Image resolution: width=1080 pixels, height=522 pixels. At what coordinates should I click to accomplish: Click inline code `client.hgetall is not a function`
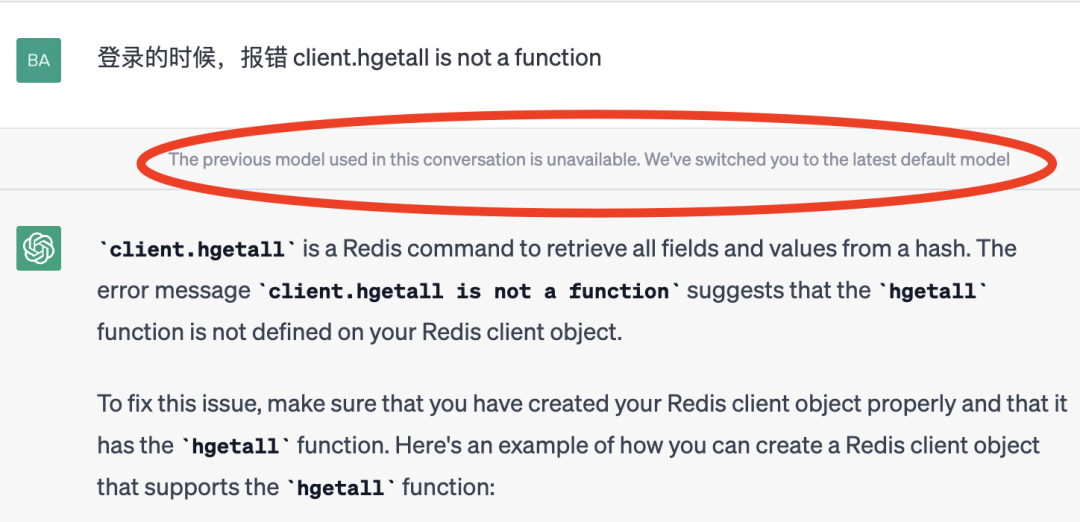click(x=468, y=291)
